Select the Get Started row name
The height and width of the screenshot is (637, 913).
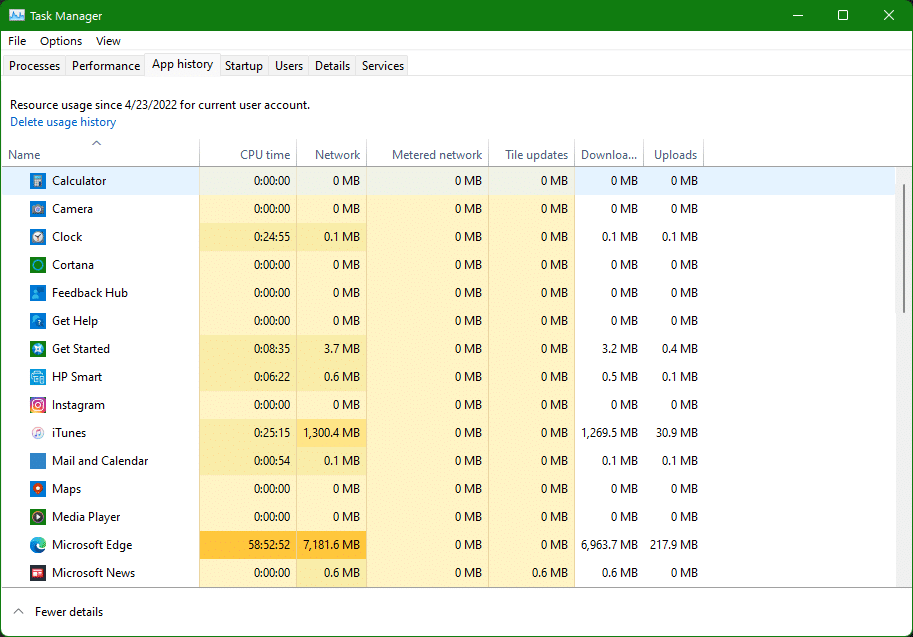click(x=81, y=349)
